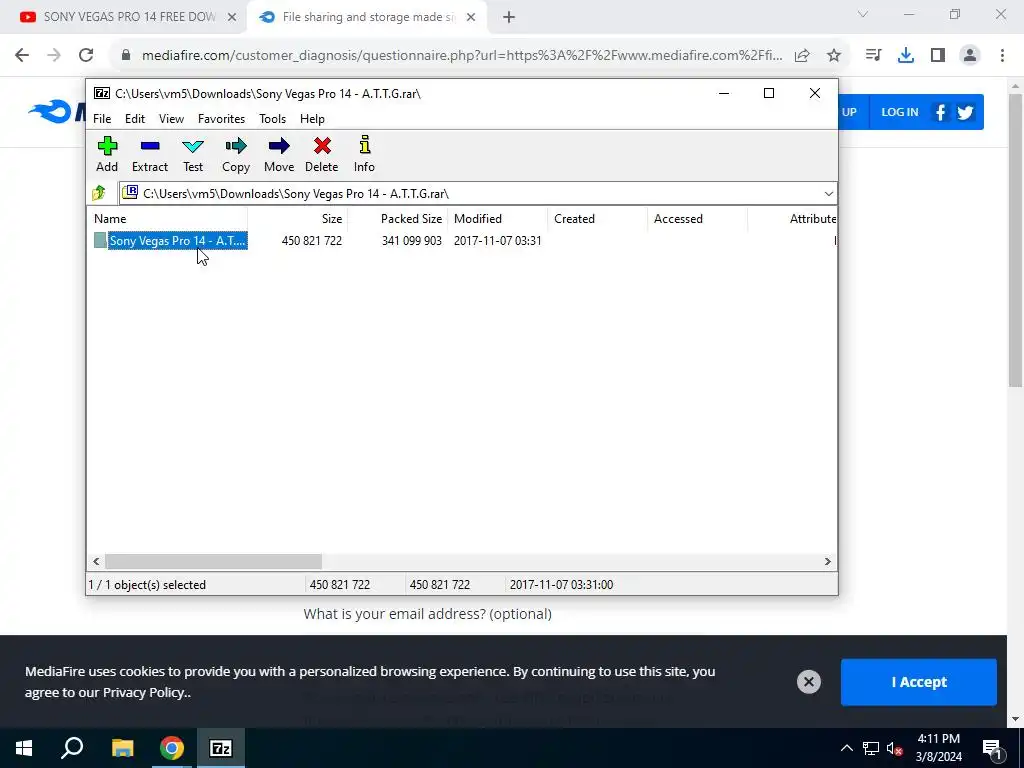The image size is (1024, 768).
Task: Click MediaFire Twitter login icon
Action: (965, 112)
